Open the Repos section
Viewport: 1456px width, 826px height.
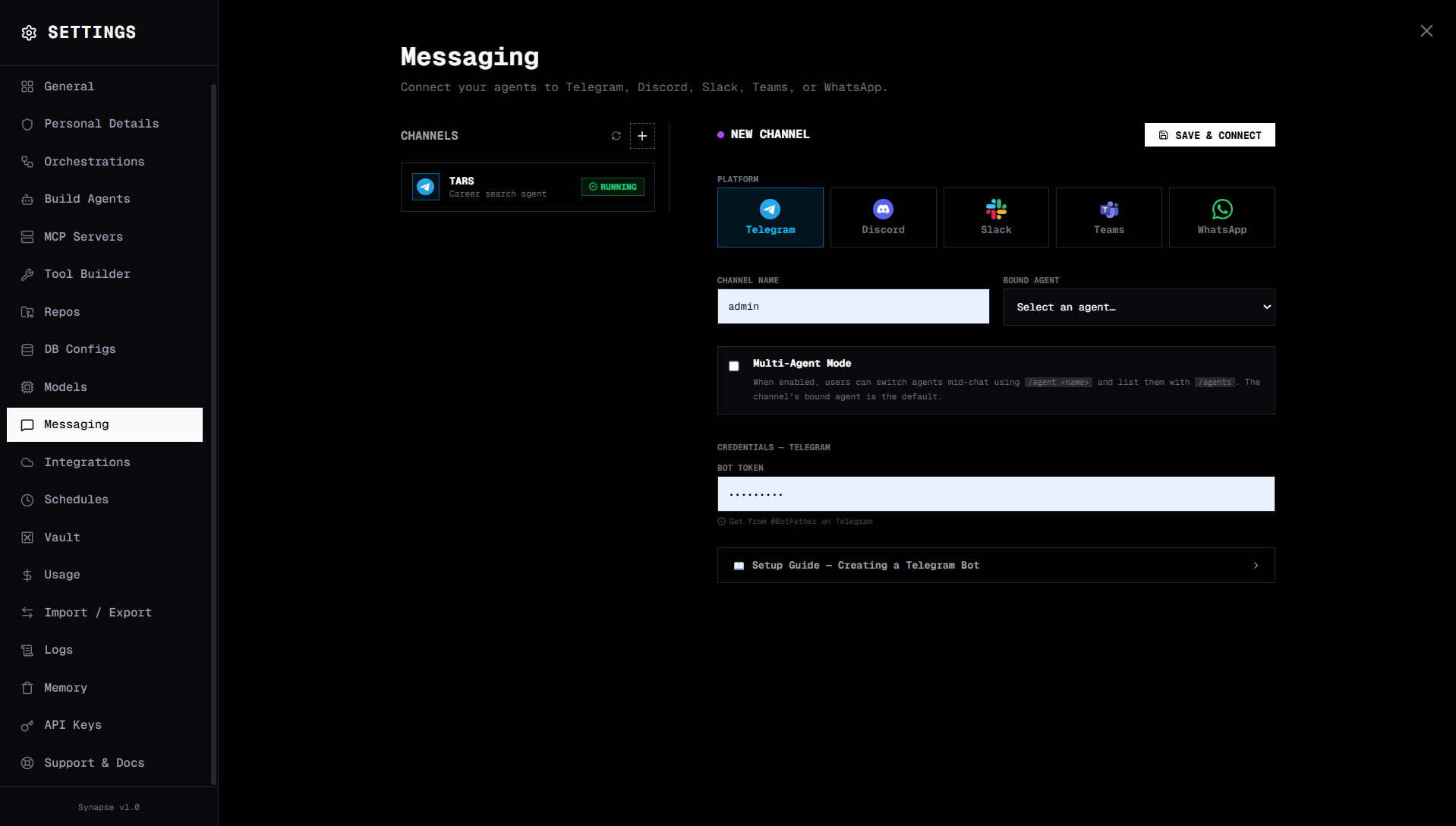105,312
